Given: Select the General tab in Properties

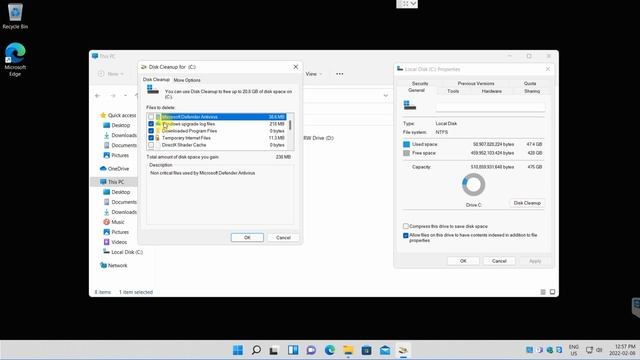Looking at the screenshot, I should pyautogui.click(x=416, y=90).
